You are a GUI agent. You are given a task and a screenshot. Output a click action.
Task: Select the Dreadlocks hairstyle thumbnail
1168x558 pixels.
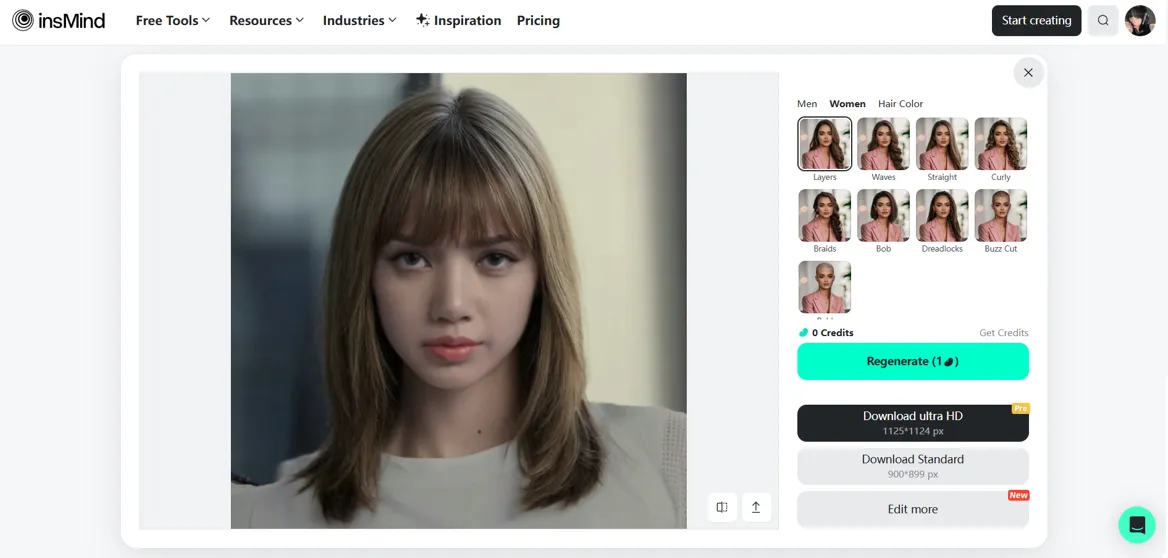[x=942, y=215]
